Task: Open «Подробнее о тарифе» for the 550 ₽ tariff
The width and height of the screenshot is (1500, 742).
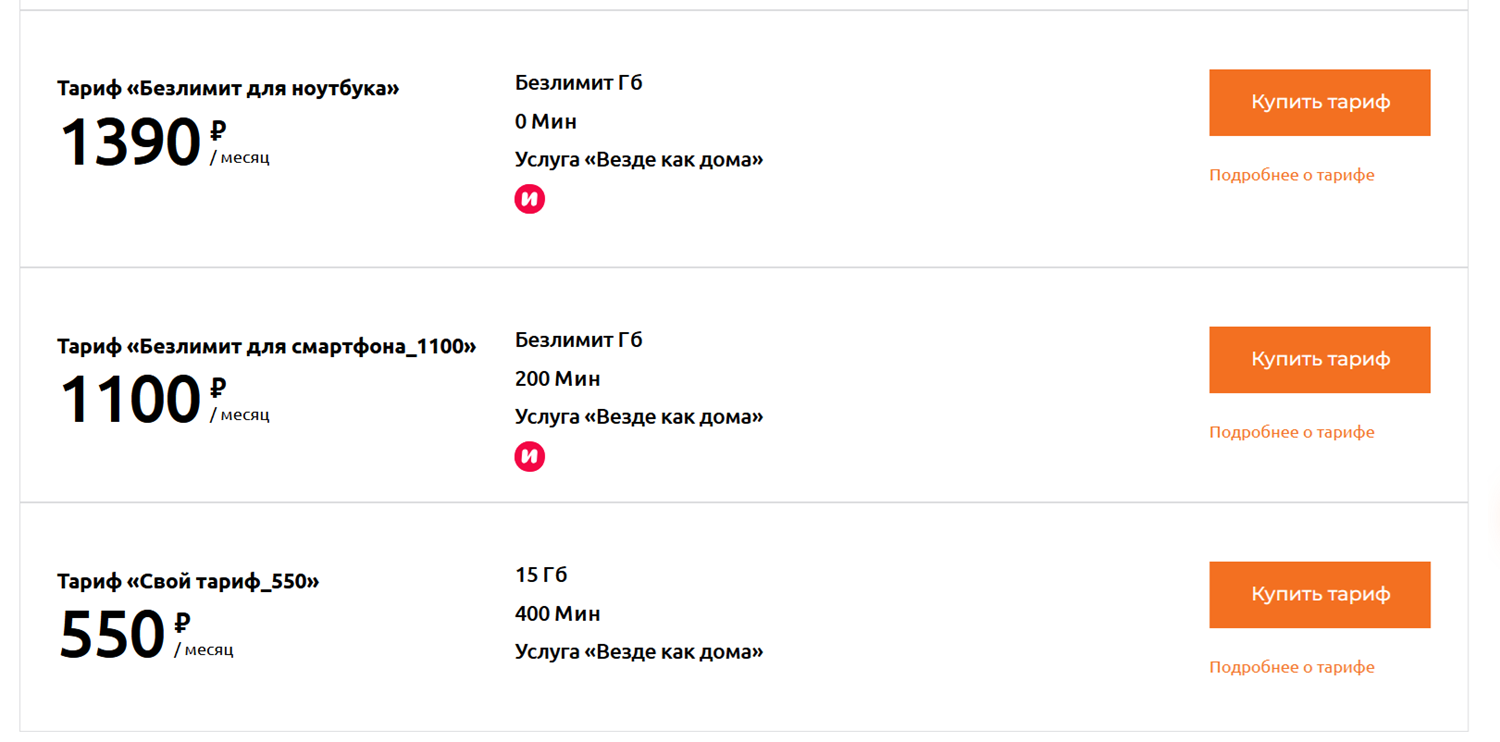Action: [x=1292, y=667]
